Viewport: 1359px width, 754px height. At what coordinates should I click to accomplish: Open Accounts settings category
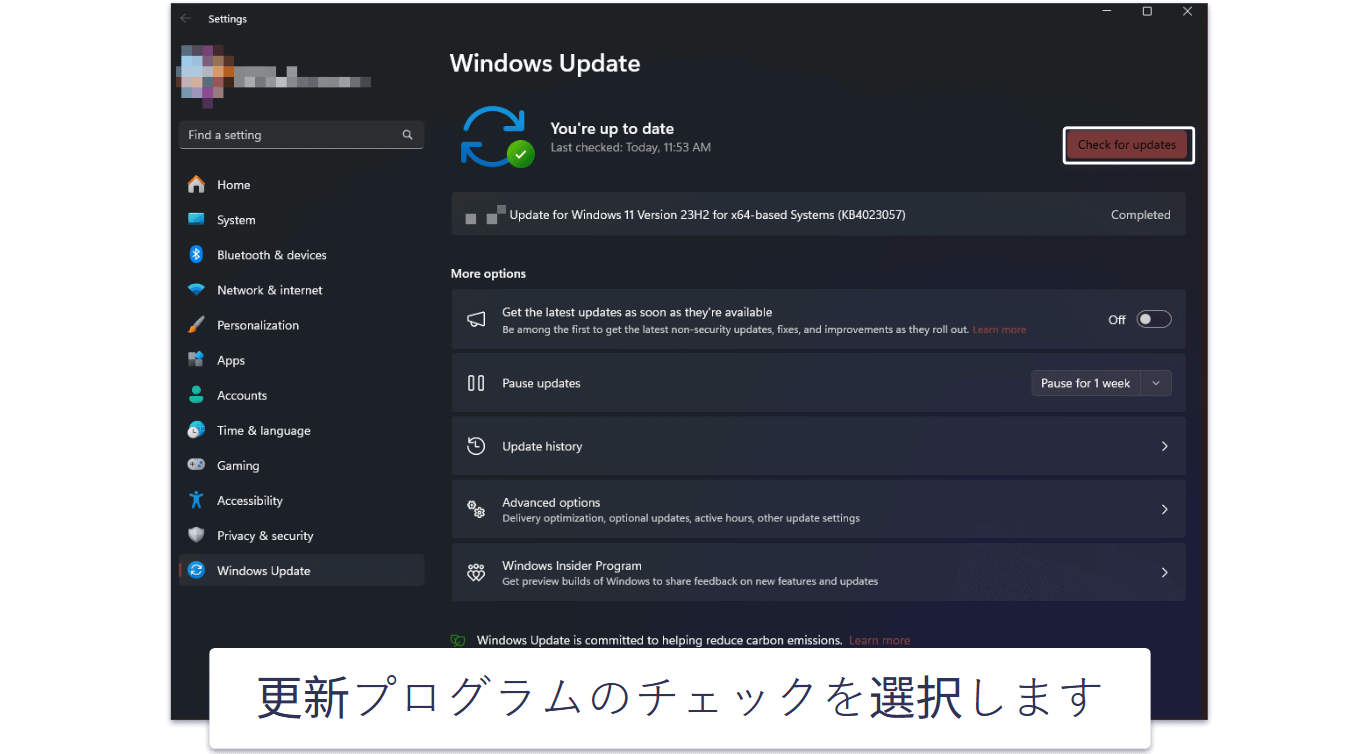point(301,395)
